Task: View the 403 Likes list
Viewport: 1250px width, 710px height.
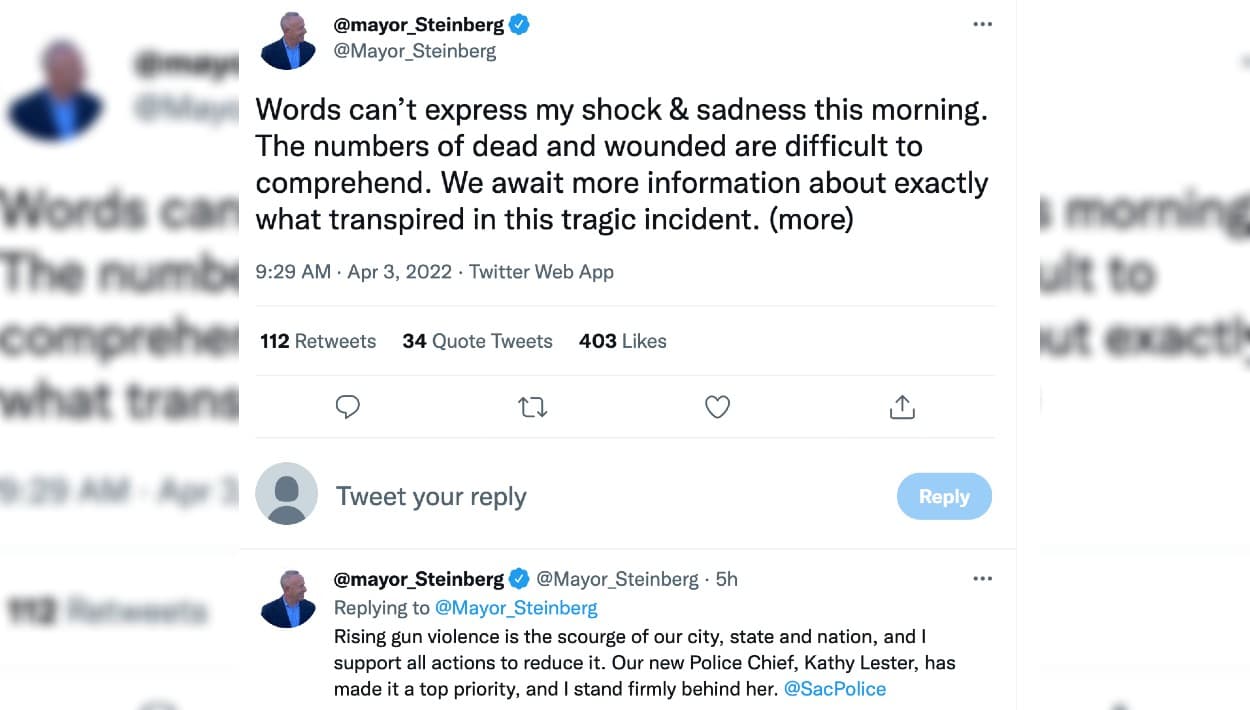Action: pos(622,341)
